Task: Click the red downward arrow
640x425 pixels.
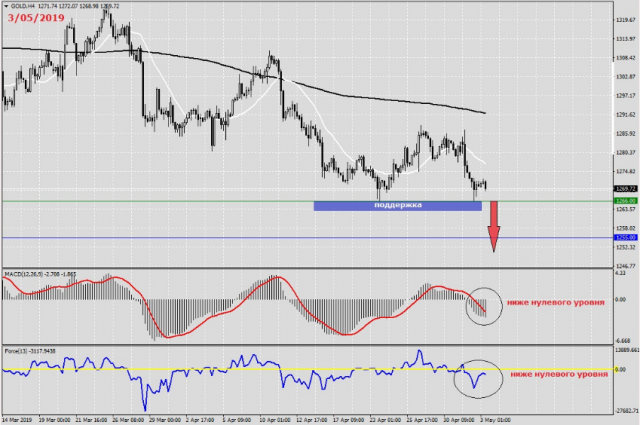Action: point(493,227)
